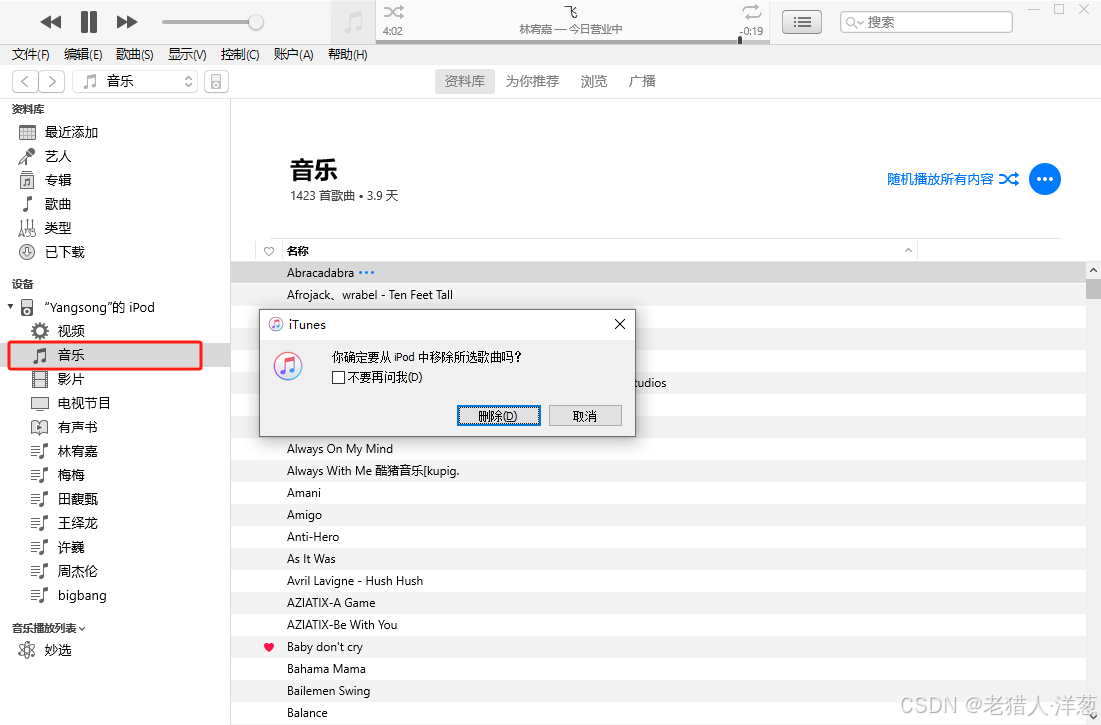Viewport: 1101px width, 725px height.
Task: Open 视频 under the iPod
Action: tap(71, 331)
